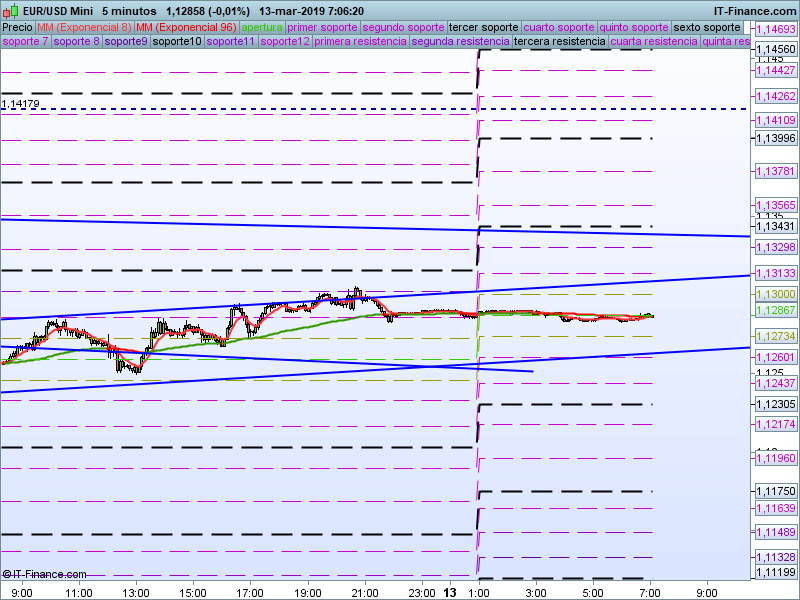This screenshot has width=800, height=600.
Task: Open the tercer soporte indicator label
Action: pos(484,27)
